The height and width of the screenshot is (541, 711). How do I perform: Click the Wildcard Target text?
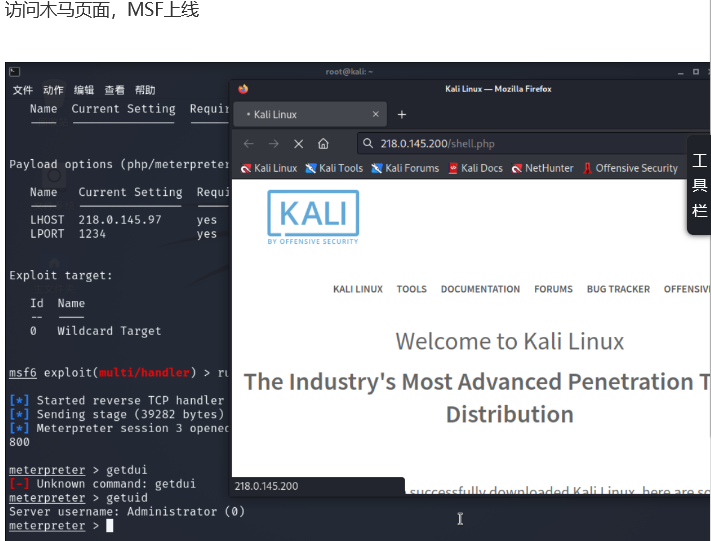(109, 331)
